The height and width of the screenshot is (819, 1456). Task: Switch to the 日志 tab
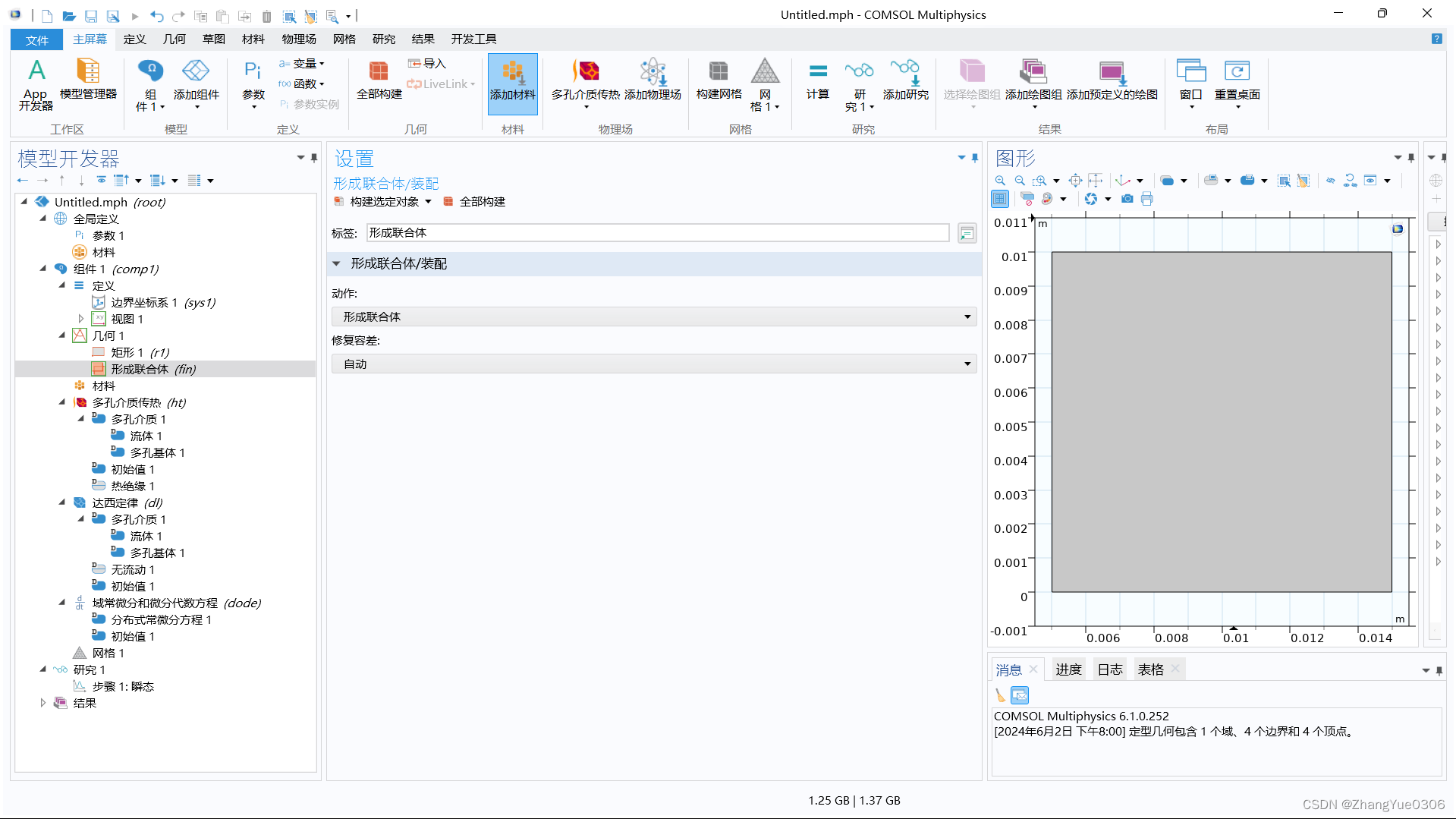coord(1109,669)
